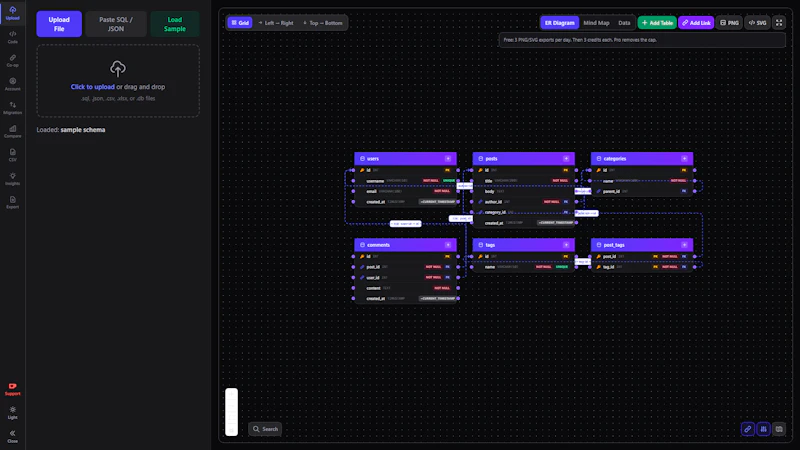Viewport: 800px width, 450px height.
Task: Open the Co-op section in sidebar
Action: pyautogui.click(x=12, y=60)
